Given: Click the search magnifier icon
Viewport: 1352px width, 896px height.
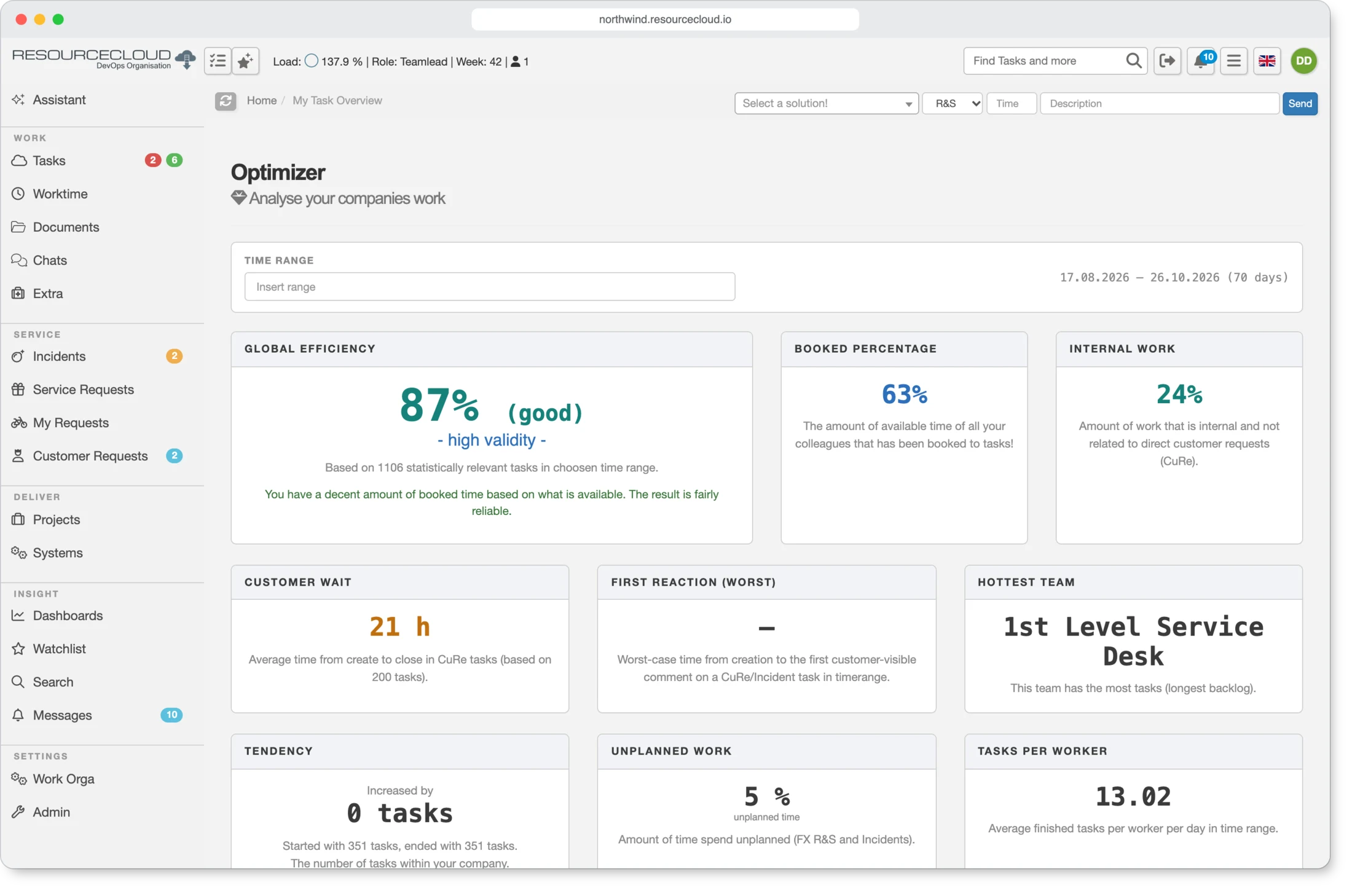Looking at the screenshot, I should (x=1133, y=61).
